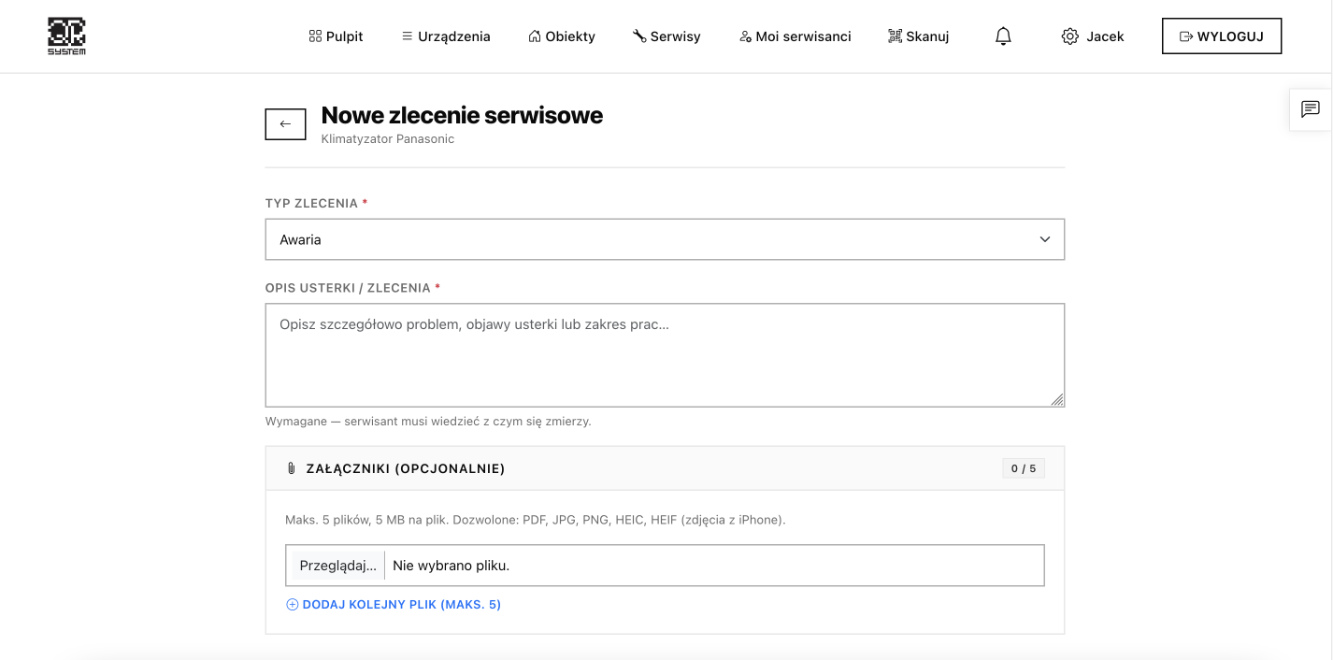Open the Typ zlecenia dropdown showing Awaria
The image size is (1333, 660).
click(665, 239)
